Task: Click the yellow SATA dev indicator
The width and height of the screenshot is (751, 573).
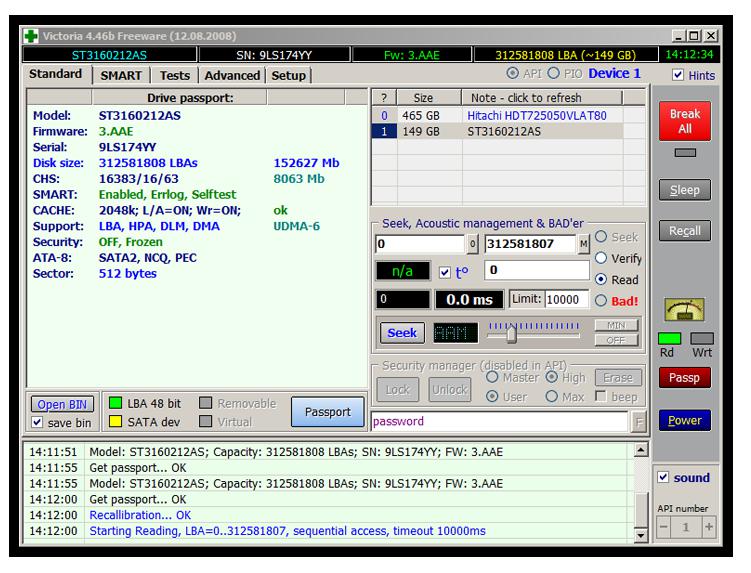Action: click(x=115, y=421)
